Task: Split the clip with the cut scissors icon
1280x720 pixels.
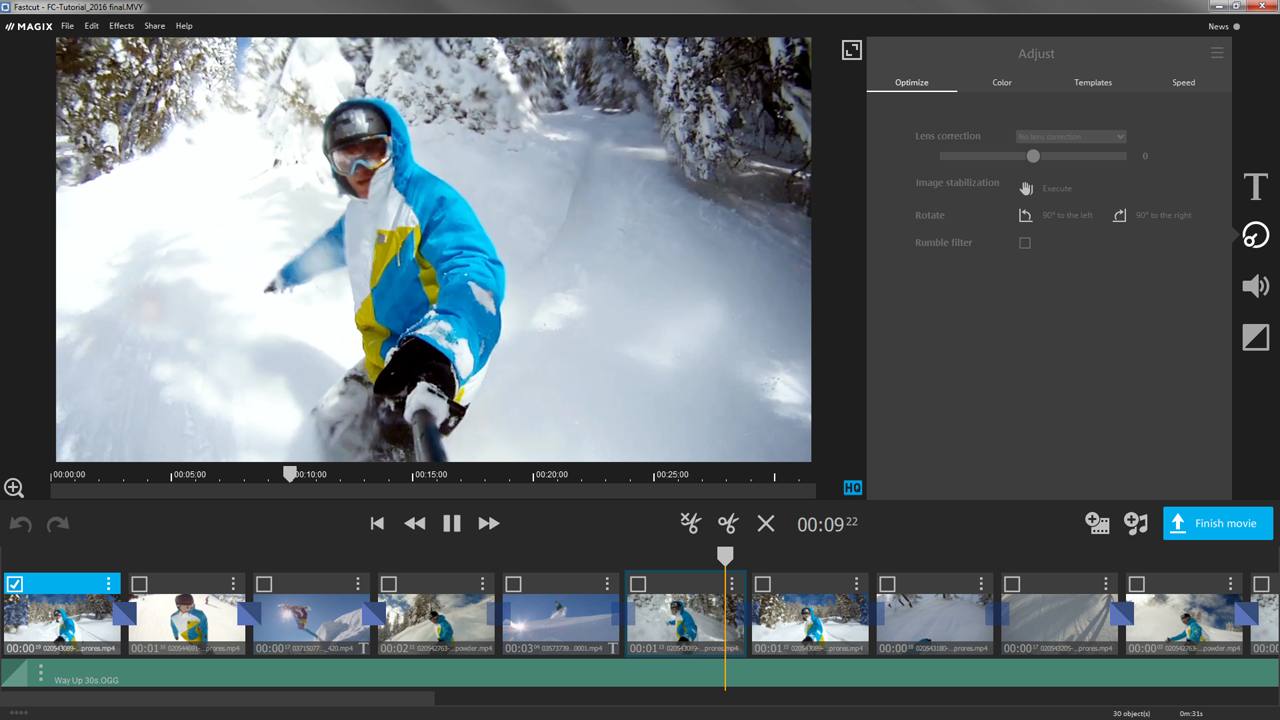Action: point(690,522)
